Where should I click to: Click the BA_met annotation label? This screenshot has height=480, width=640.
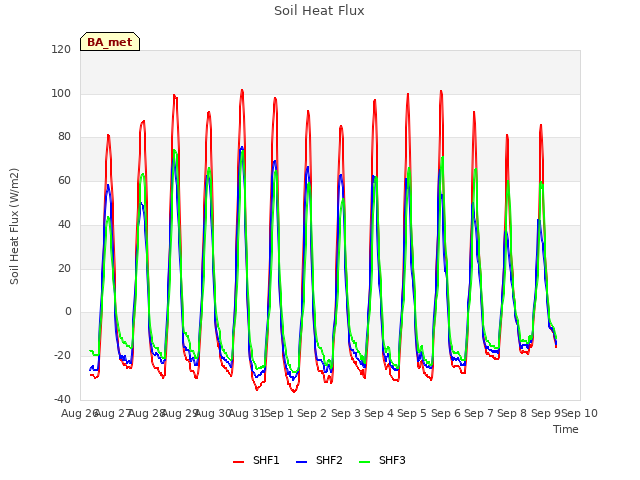[110, 42]
